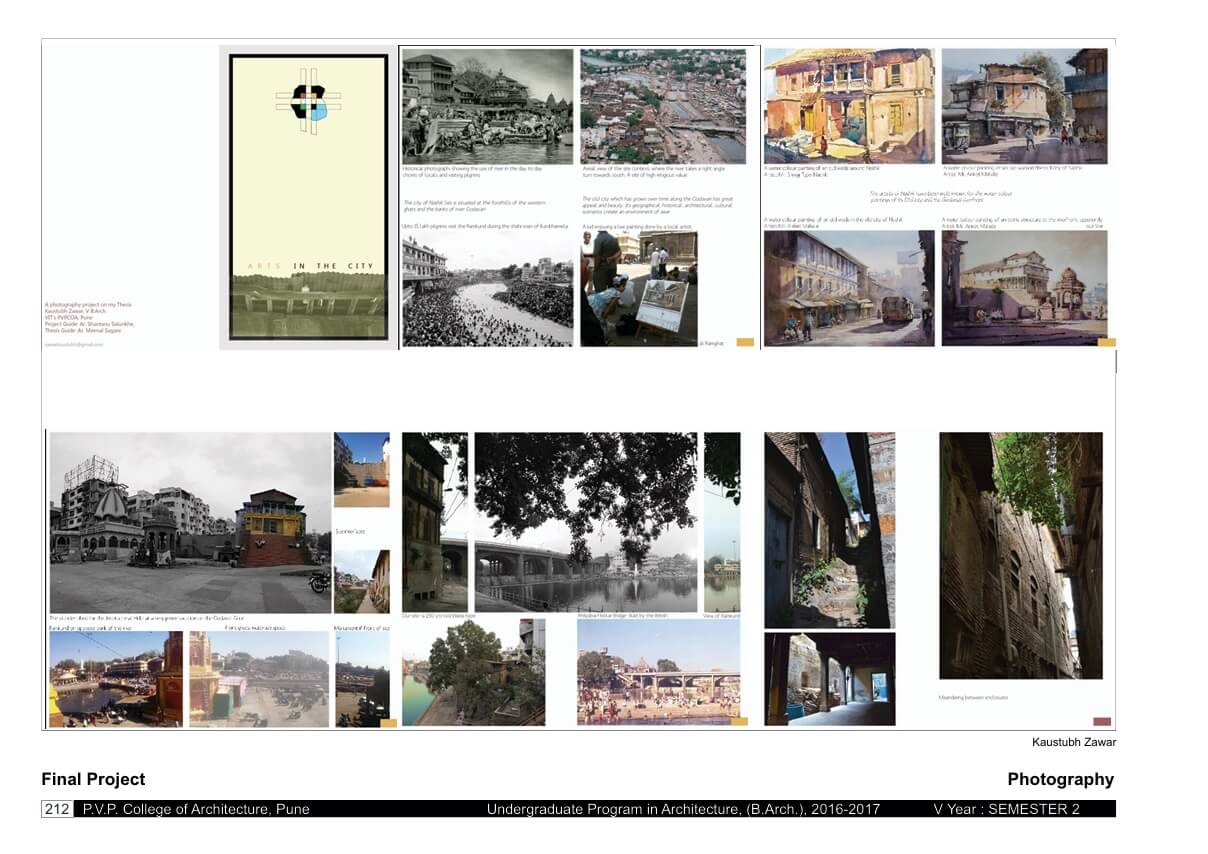Select the tall brick wall photo with hanging plants

(x=1021, y=556)
